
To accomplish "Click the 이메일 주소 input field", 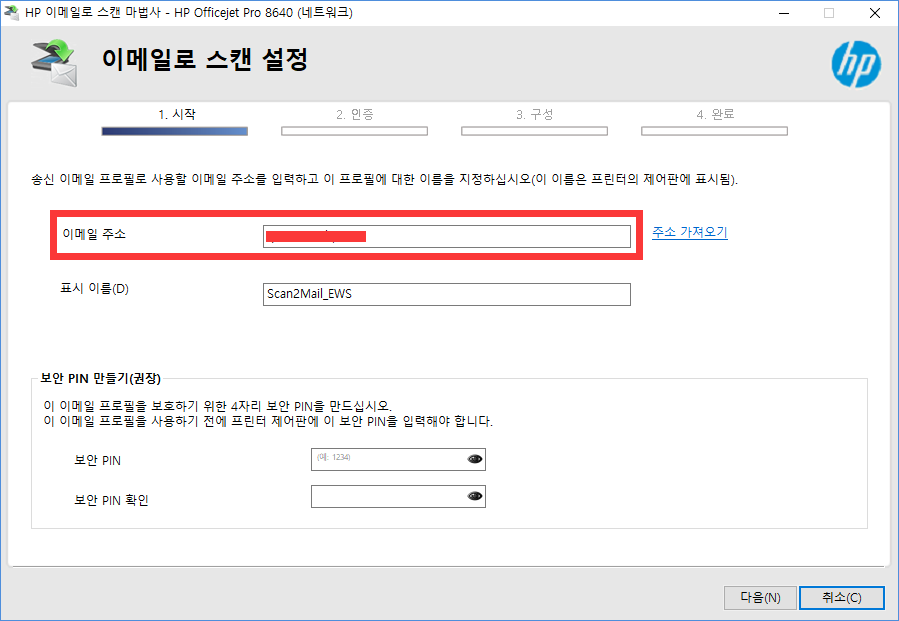I will [447, 236].
